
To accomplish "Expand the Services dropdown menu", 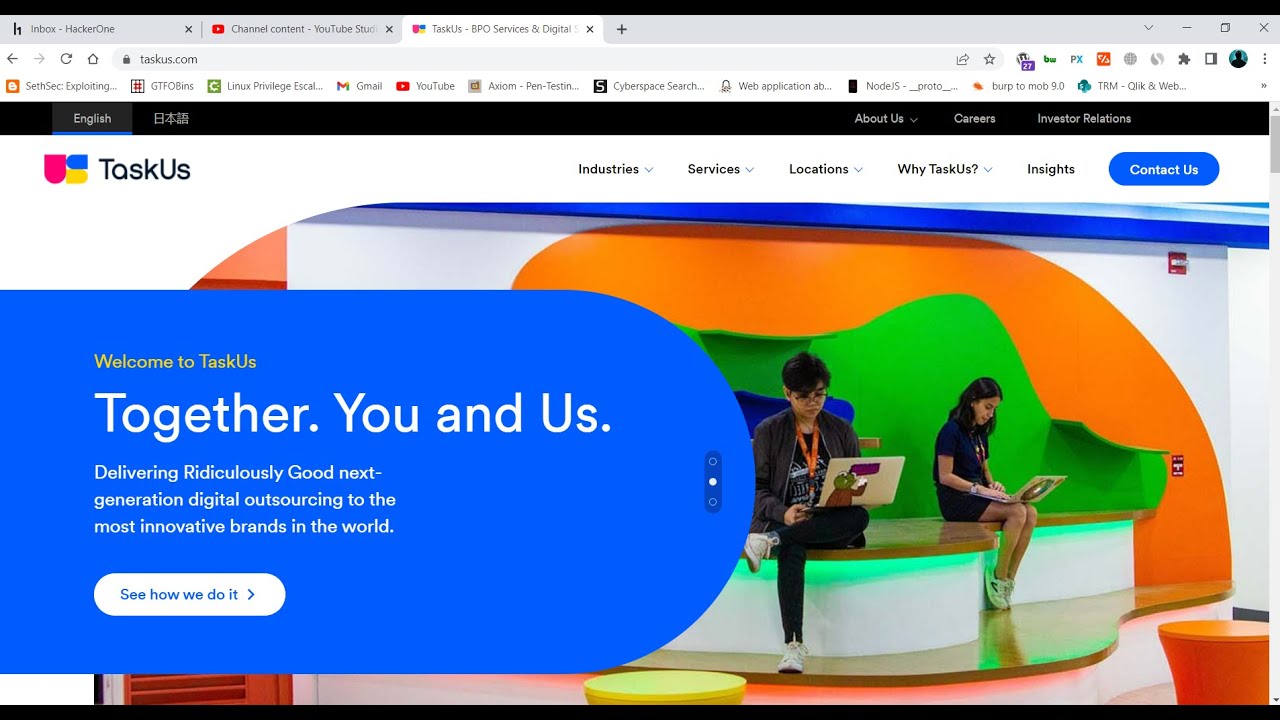I will [x=721, y=169].
